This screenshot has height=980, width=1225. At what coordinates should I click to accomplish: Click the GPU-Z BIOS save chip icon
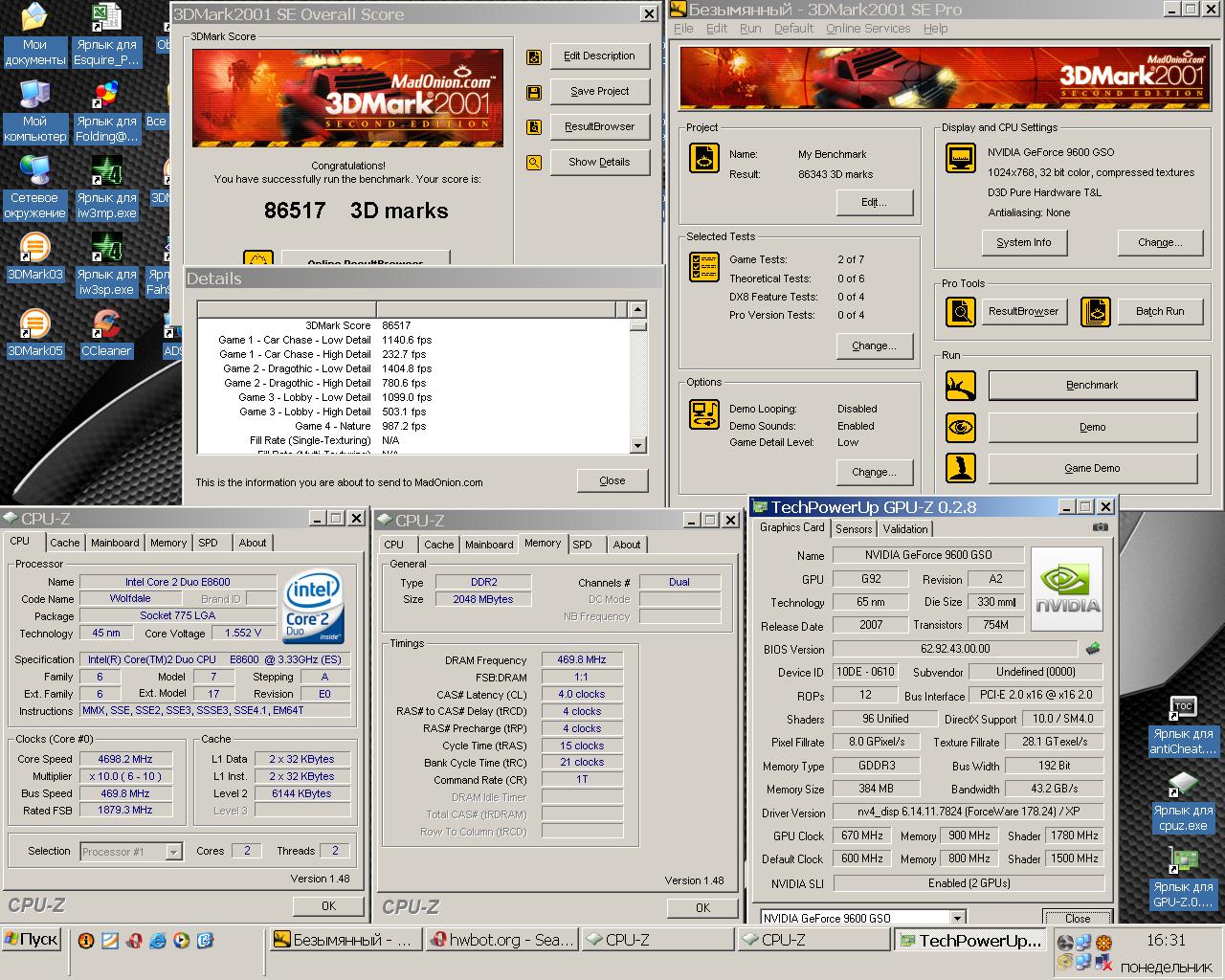pos(1092,648)
